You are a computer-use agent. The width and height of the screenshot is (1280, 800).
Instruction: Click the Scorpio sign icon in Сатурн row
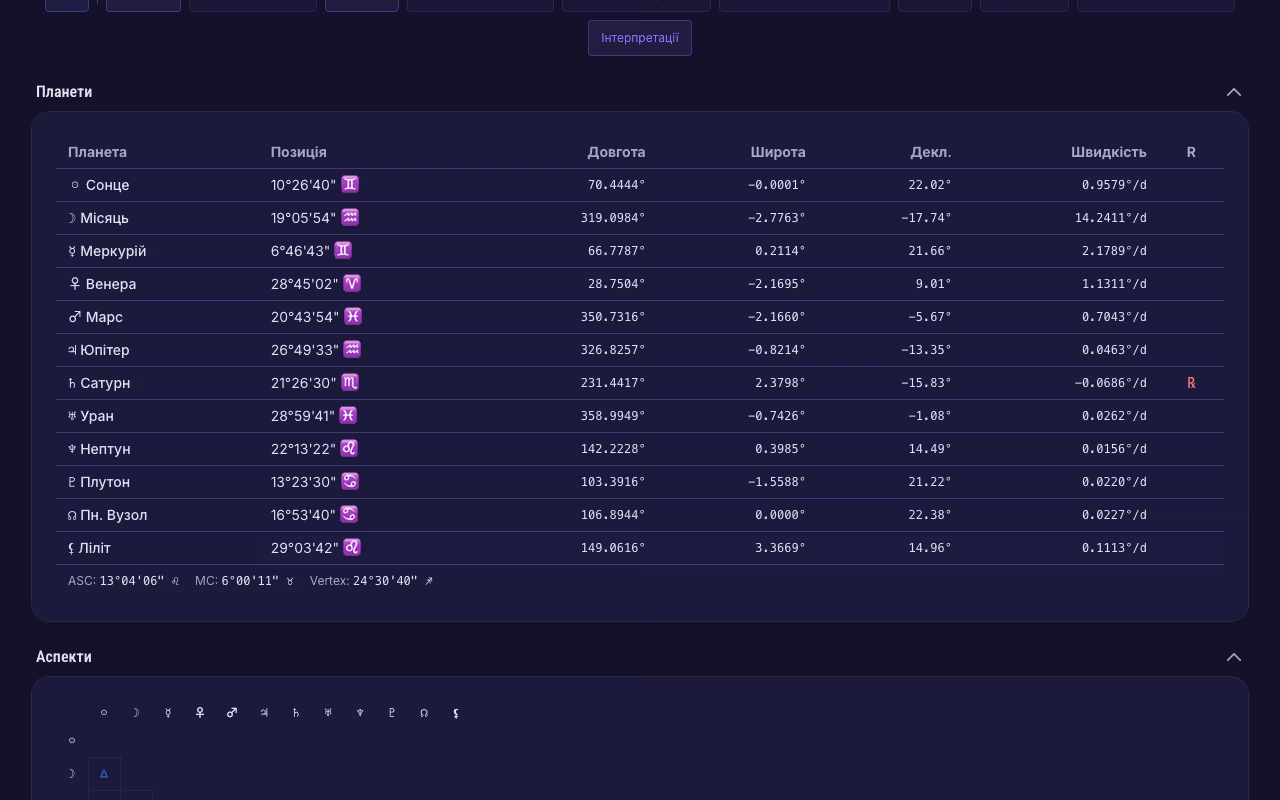click(349, 382)
